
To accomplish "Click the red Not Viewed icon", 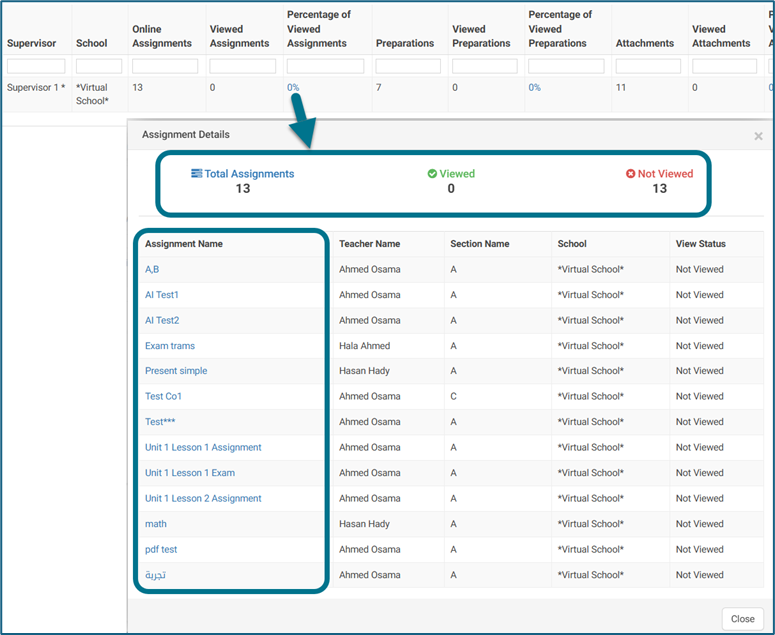I will [631, 174].
